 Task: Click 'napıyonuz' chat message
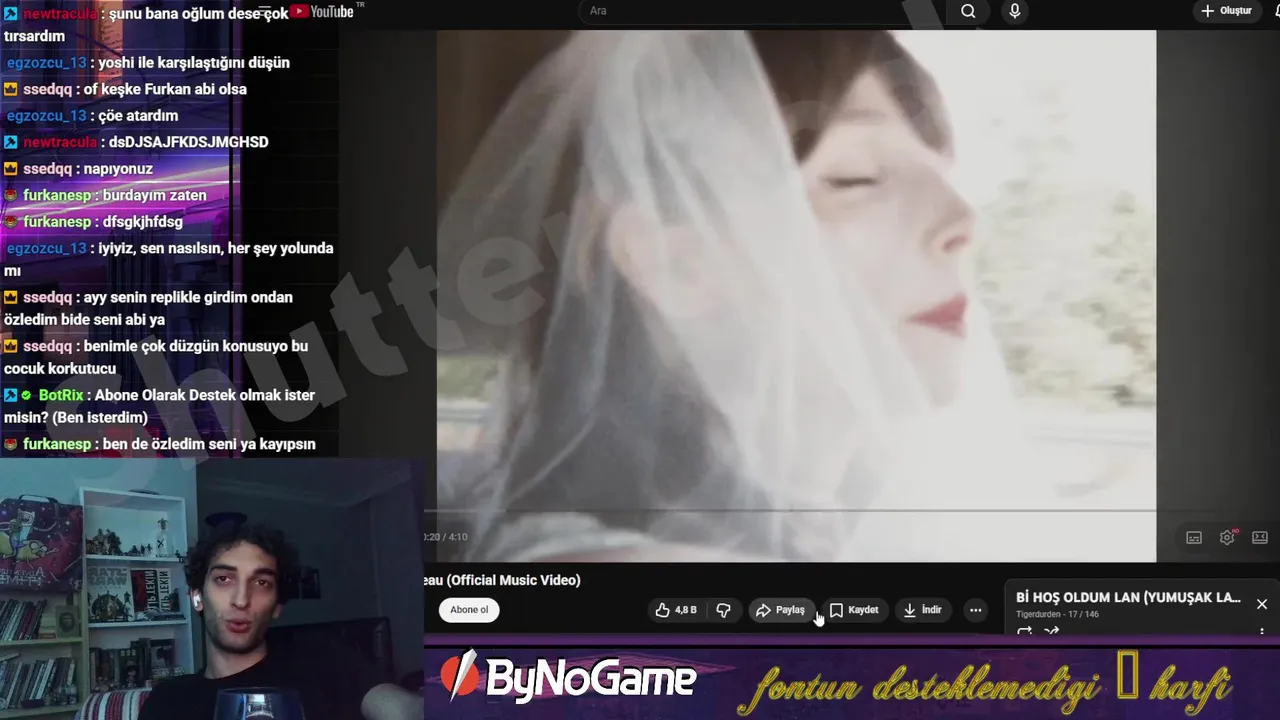tap(118, 169)
